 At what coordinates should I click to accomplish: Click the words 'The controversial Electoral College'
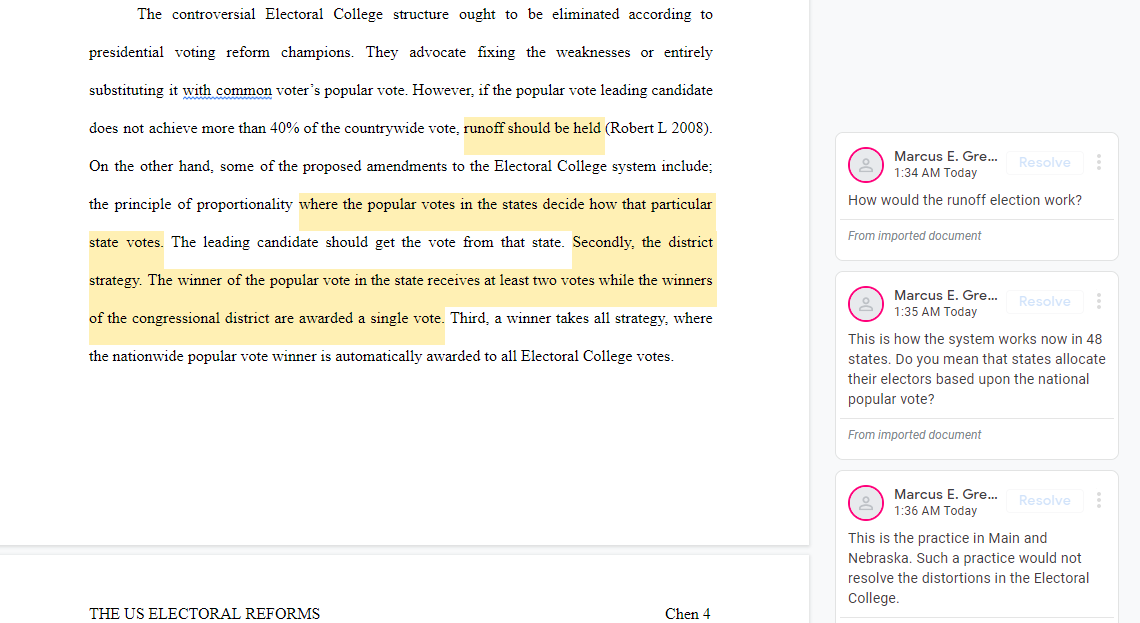pos(260,15)
